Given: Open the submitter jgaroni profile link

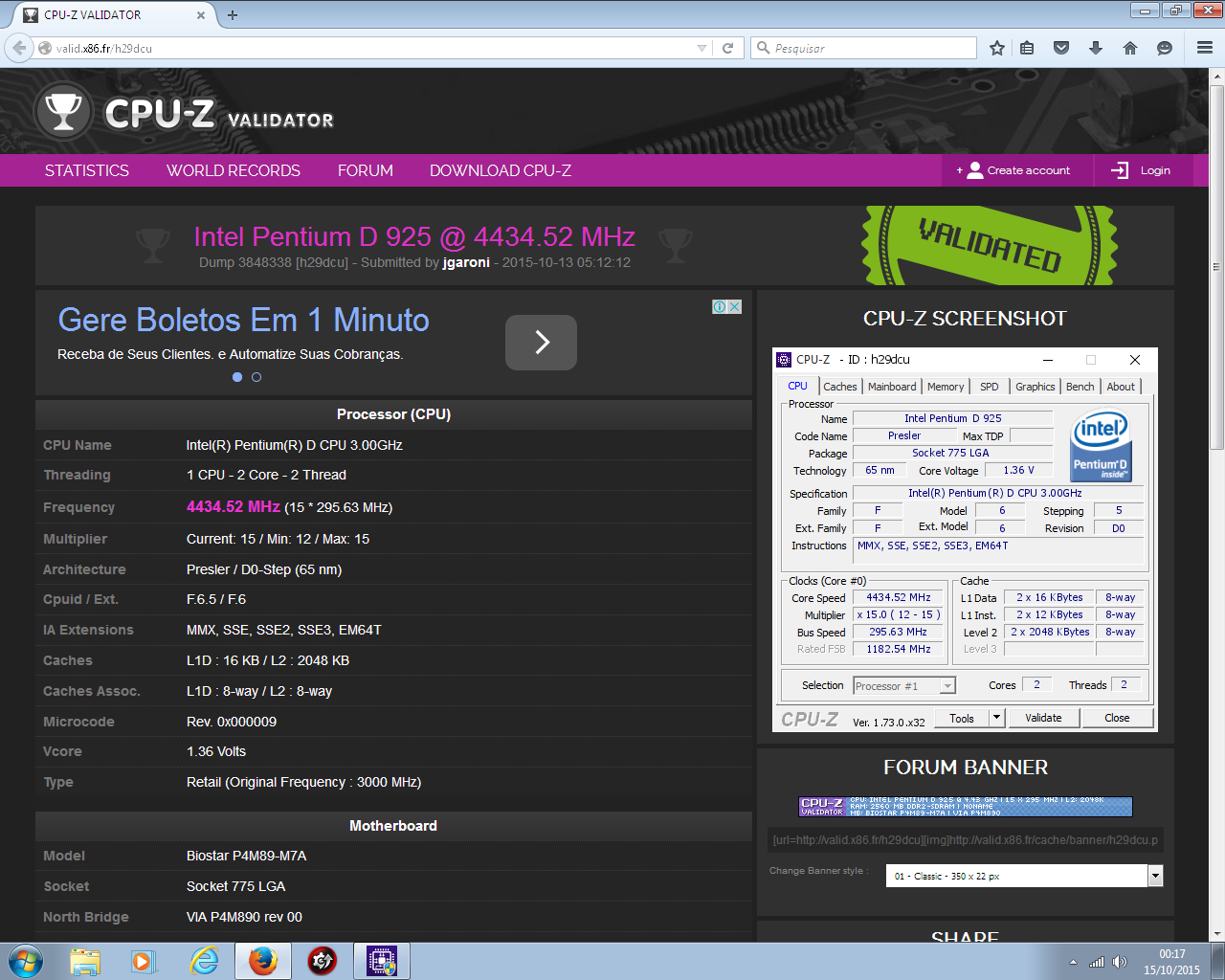Looking at the screenshot, I should [466, 262].
